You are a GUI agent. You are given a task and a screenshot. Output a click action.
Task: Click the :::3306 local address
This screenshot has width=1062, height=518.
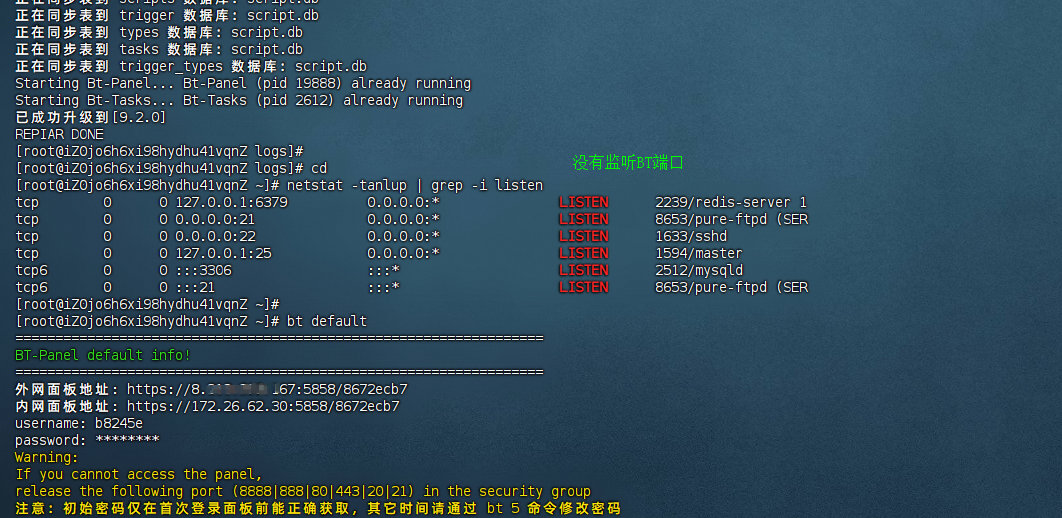(x=203, y=270)
